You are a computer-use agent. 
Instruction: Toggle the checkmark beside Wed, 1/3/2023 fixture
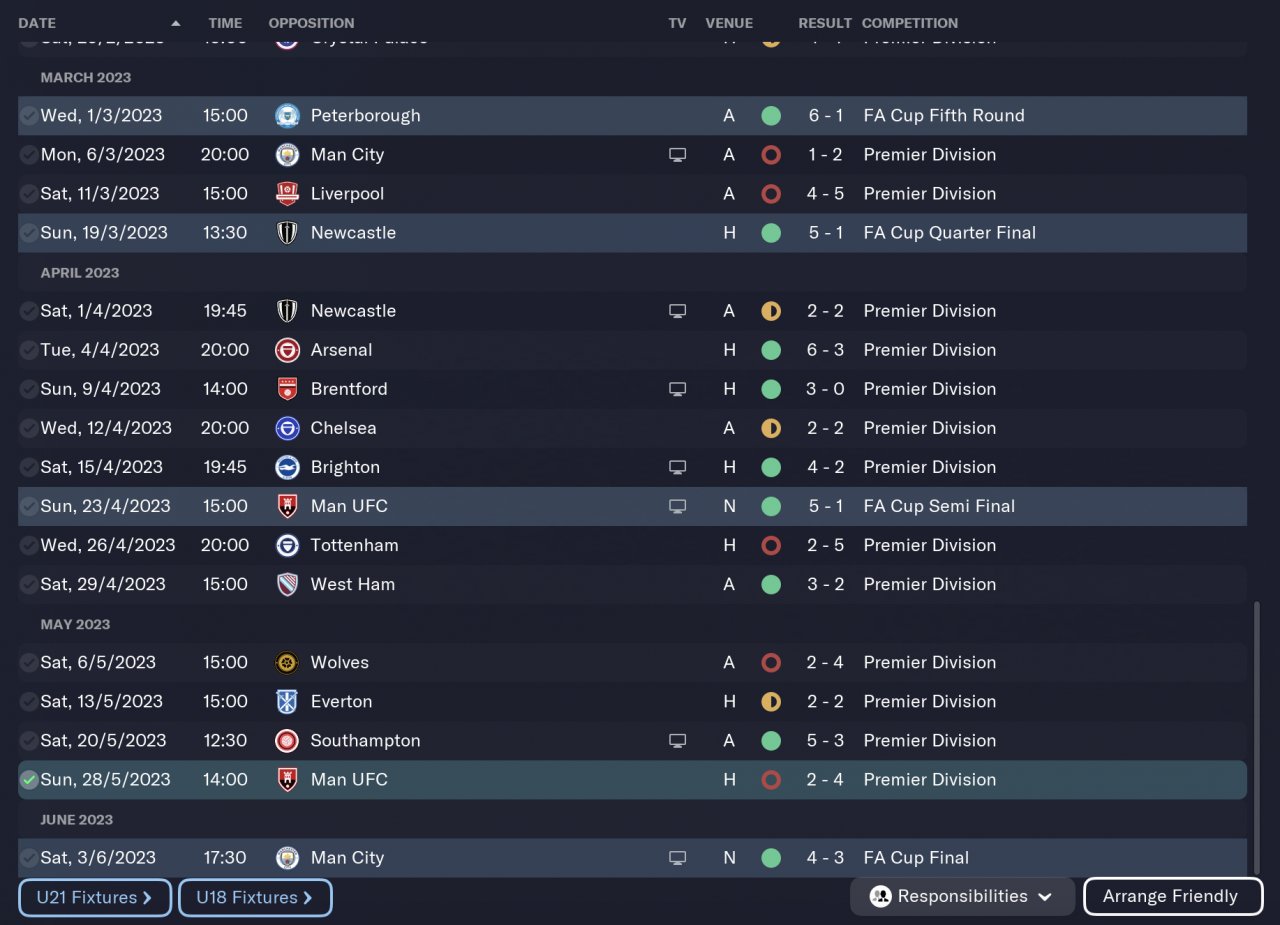click(x=29, y=116)
